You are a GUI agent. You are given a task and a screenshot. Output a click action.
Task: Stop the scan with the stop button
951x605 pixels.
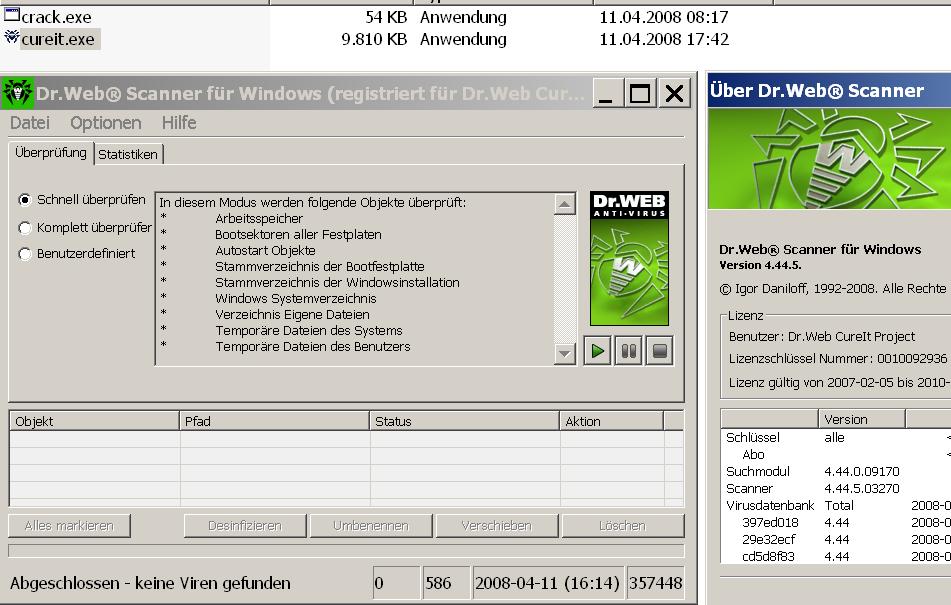click(659, 351)
